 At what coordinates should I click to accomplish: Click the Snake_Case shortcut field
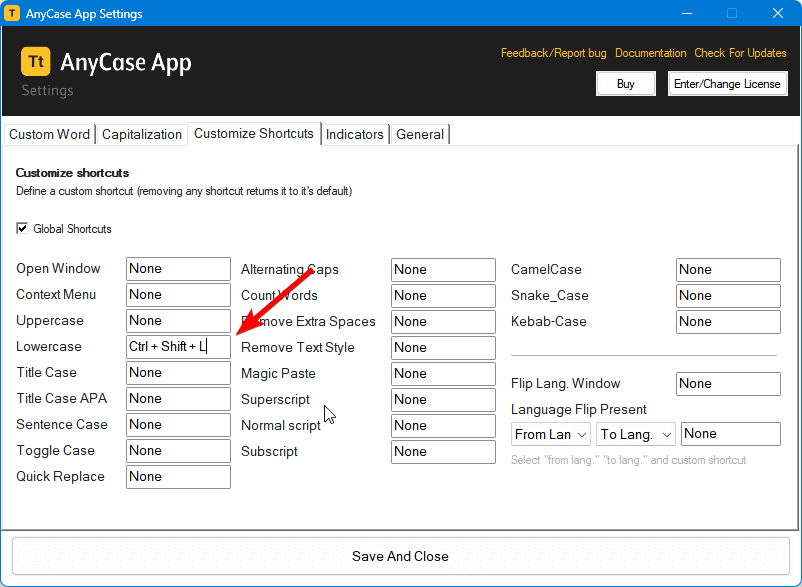(x=728, y=296)
